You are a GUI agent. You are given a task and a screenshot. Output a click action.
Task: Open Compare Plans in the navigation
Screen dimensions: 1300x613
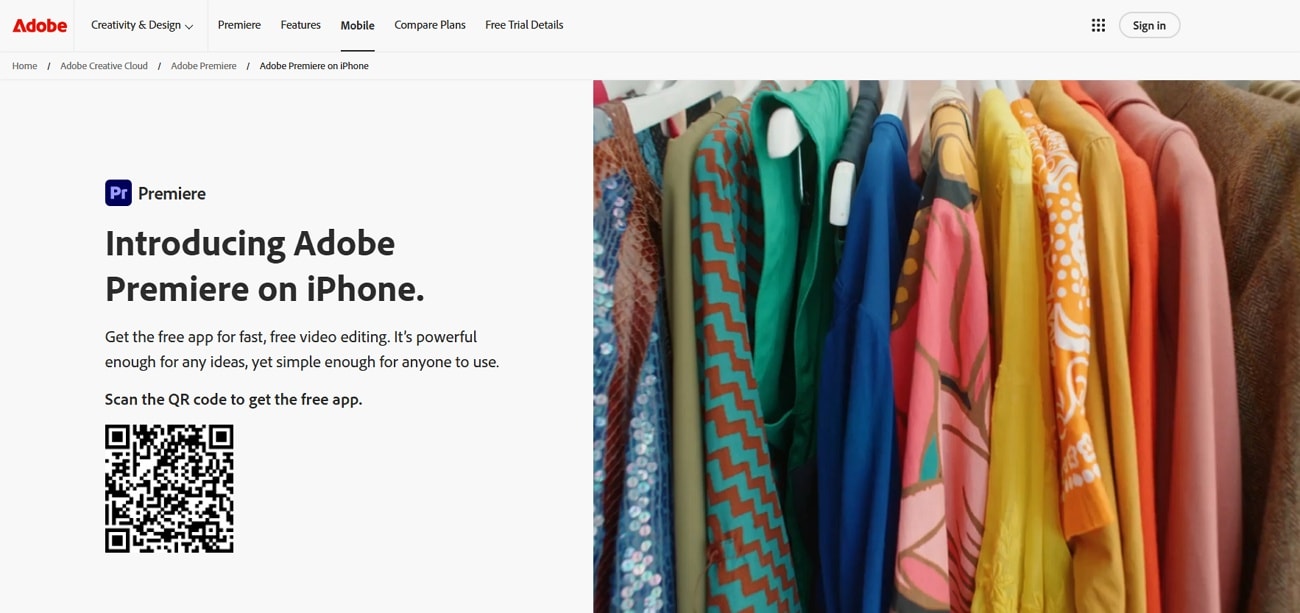430,25
